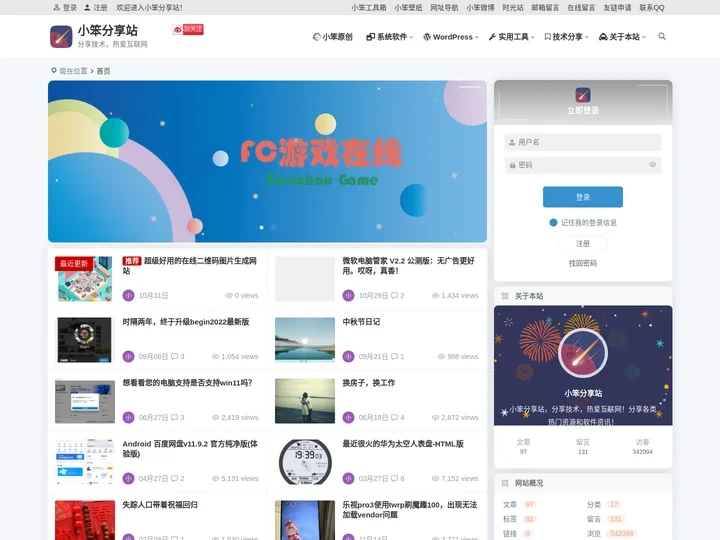Open article 换房子，换工作
Viewport: 720px width, 540px height.
pyautogui.click(x=369, y=382)
